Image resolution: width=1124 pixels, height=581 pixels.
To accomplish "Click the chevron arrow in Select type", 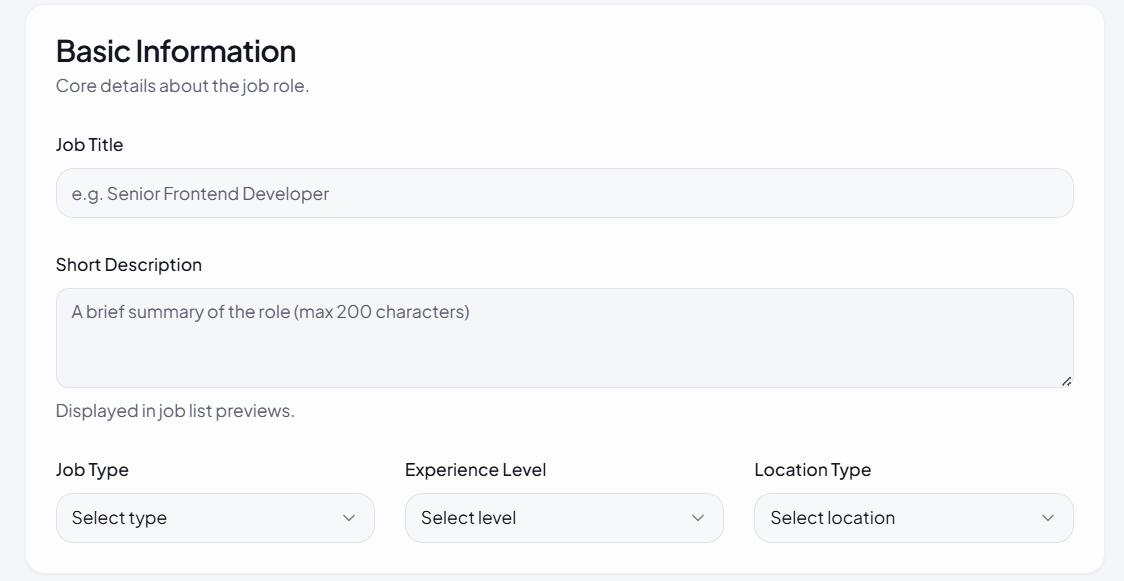I will pyautogui.click(x=349, y=518).
